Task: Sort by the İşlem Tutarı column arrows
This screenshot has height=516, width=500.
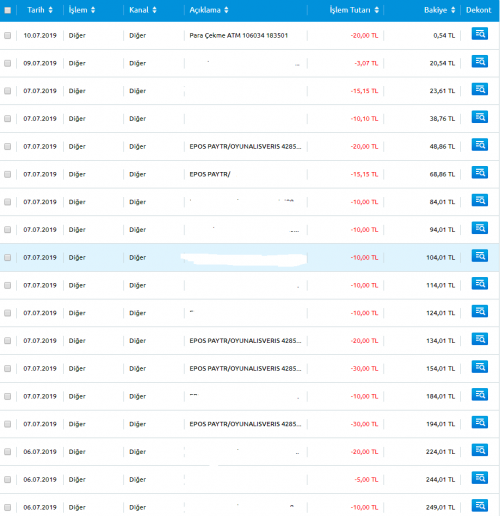Action: pos(376,10)
